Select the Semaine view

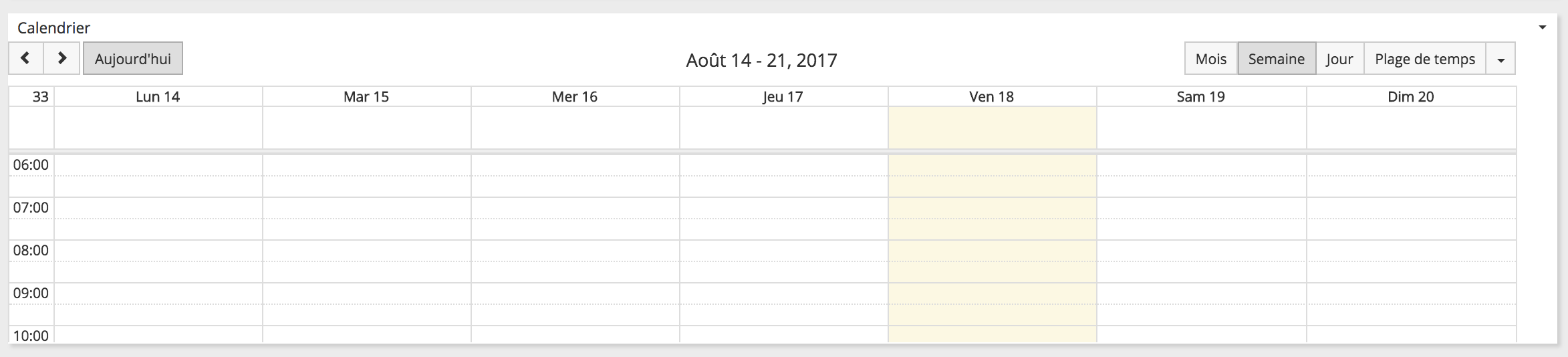click(1277, 59)
